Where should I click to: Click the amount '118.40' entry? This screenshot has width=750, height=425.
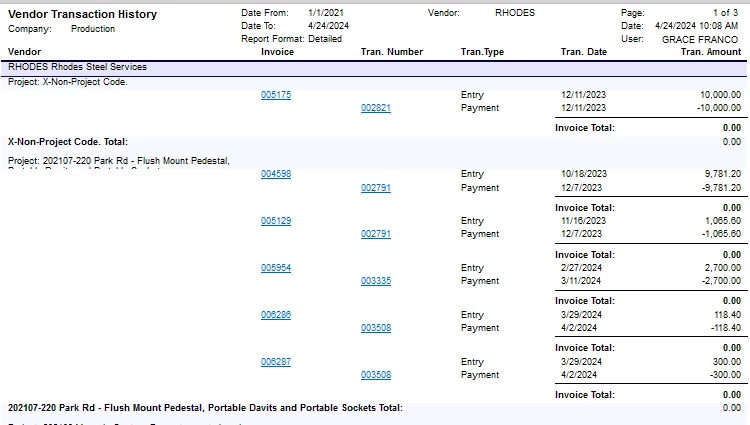[728, 315]
